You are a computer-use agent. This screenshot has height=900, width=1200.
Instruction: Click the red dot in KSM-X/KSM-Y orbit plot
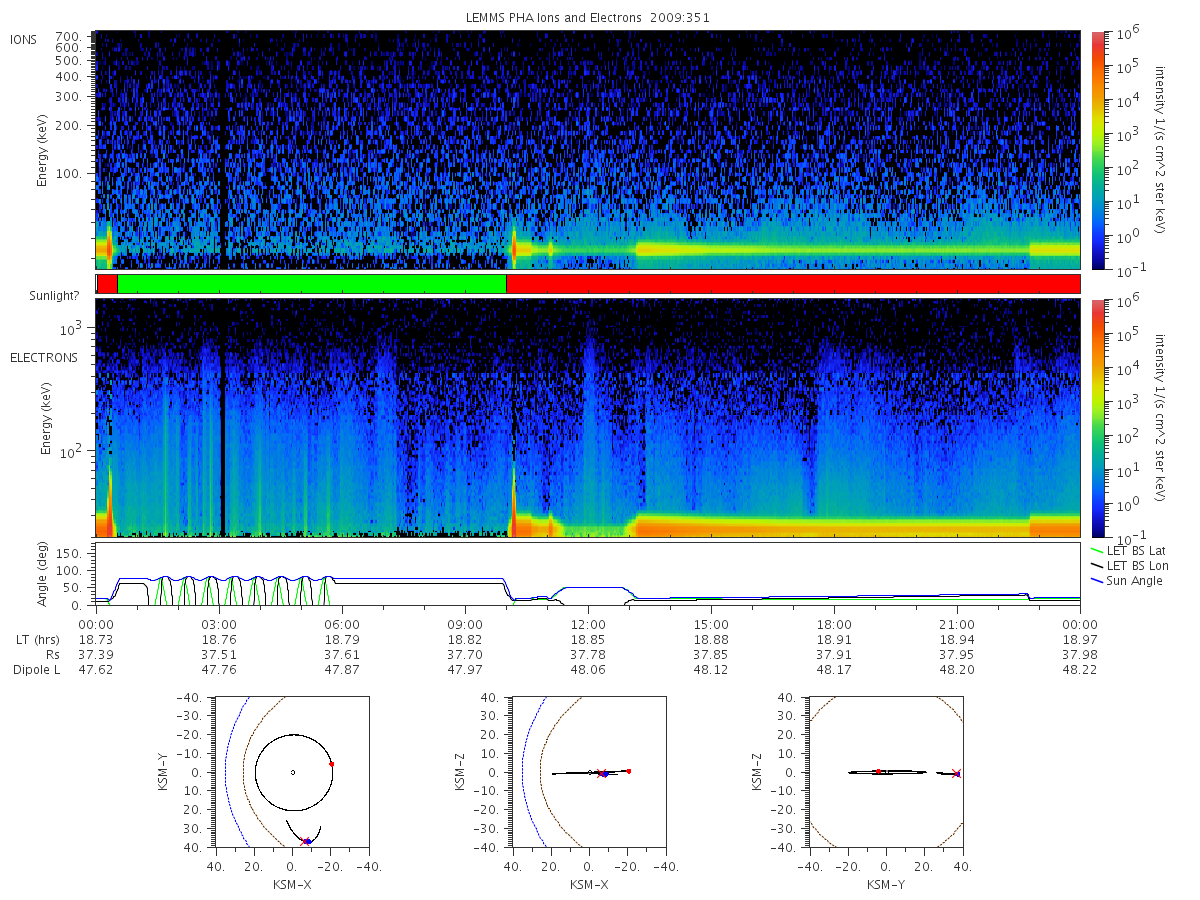pos(331,764)
